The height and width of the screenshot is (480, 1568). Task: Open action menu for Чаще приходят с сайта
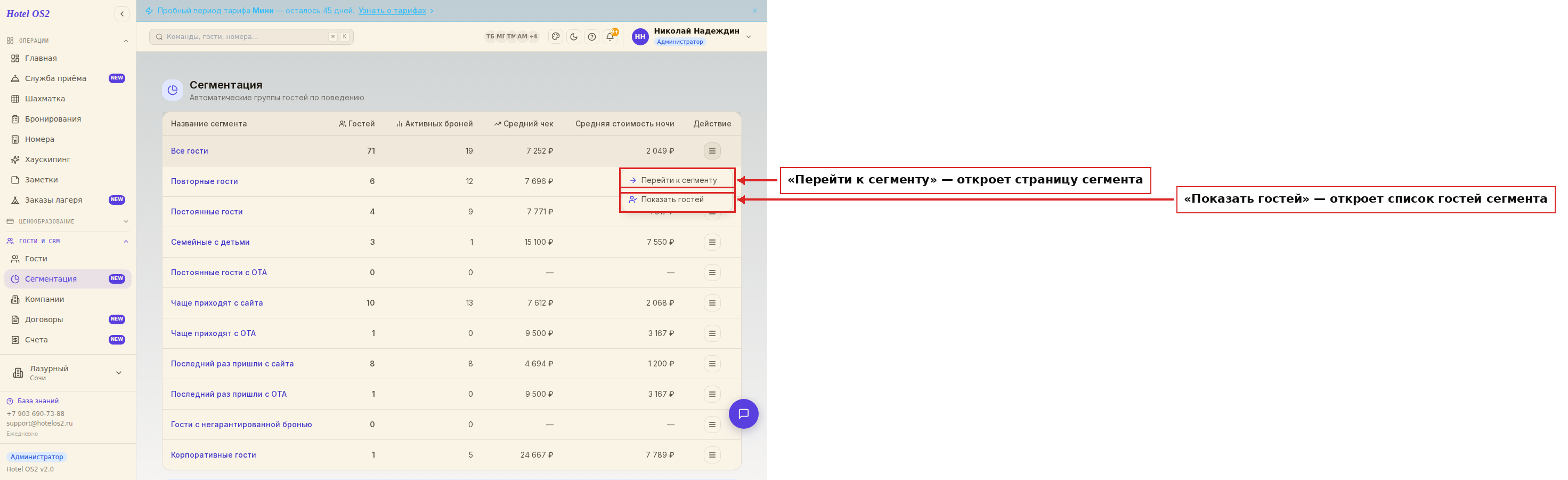pyautogui.click(x=712, y=303)
